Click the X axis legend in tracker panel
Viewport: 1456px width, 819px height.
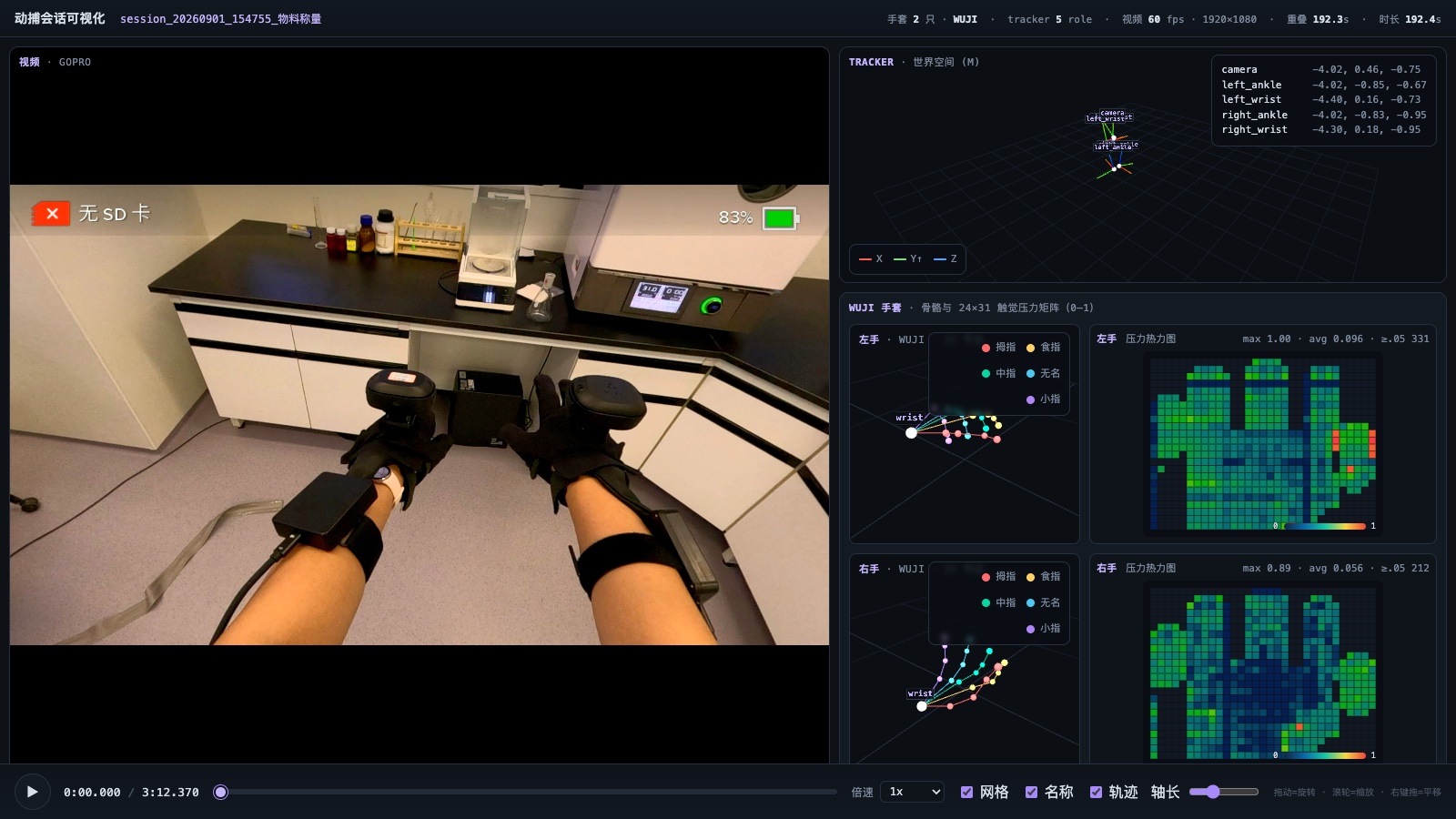click(871, 259)
